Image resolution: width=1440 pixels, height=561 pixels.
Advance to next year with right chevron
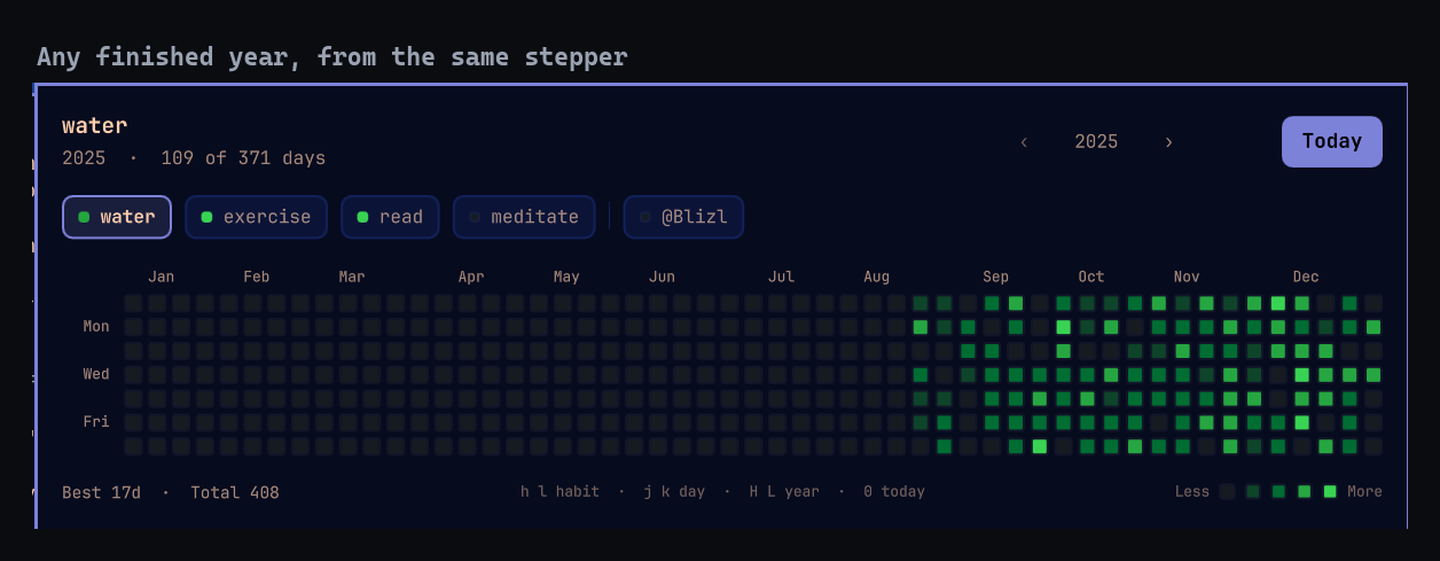click(x=1168, y=142)
